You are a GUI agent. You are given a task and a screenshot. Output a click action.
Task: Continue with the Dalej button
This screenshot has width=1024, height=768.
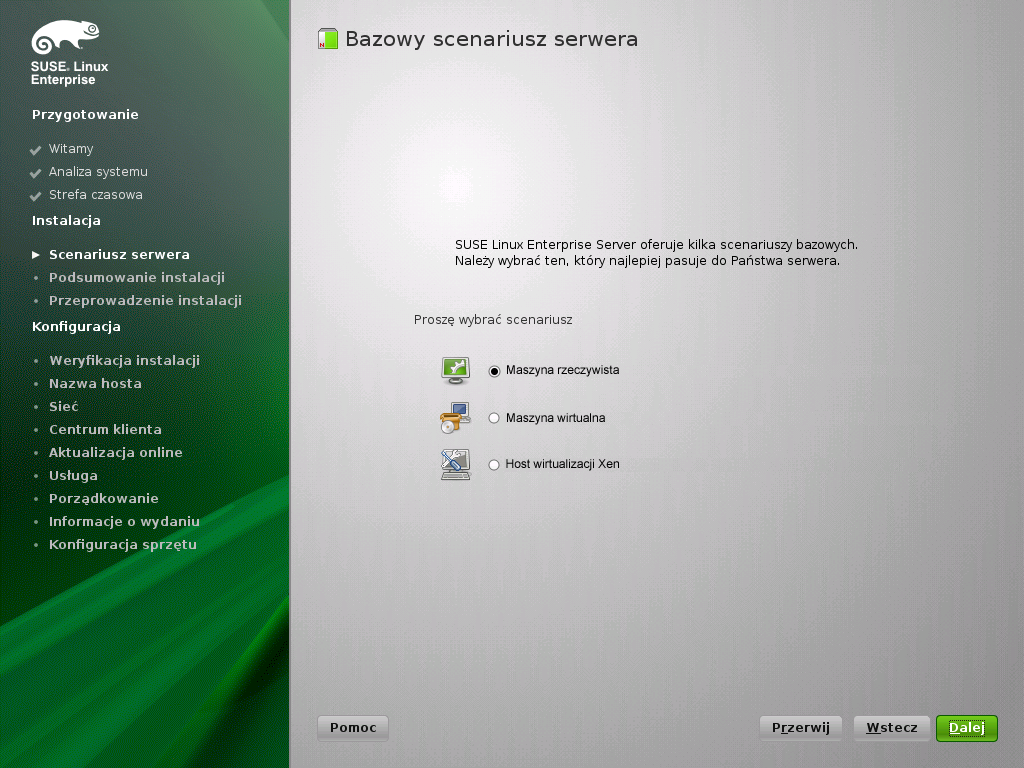[x=967, y=728]
